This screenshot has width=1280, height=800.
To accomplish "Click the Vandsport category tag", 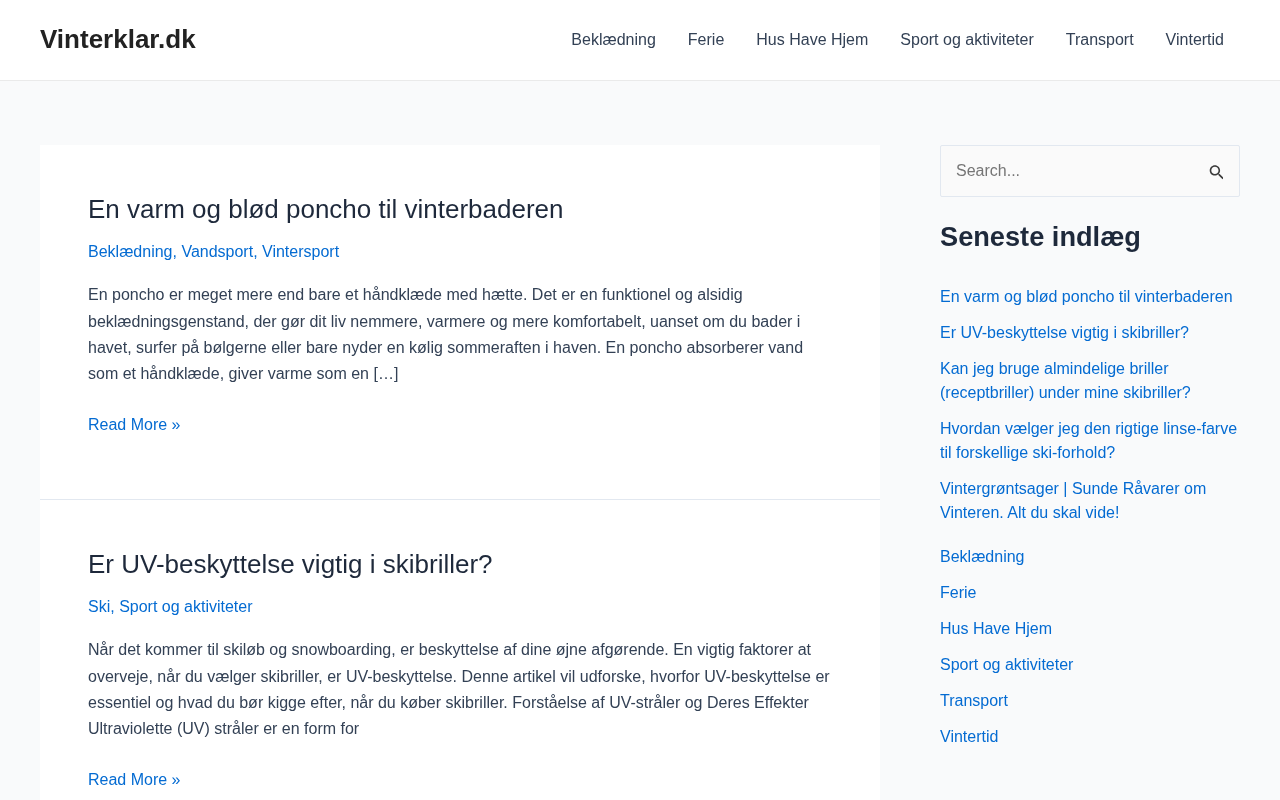I will pyautogui.click(x=217, y=252).
